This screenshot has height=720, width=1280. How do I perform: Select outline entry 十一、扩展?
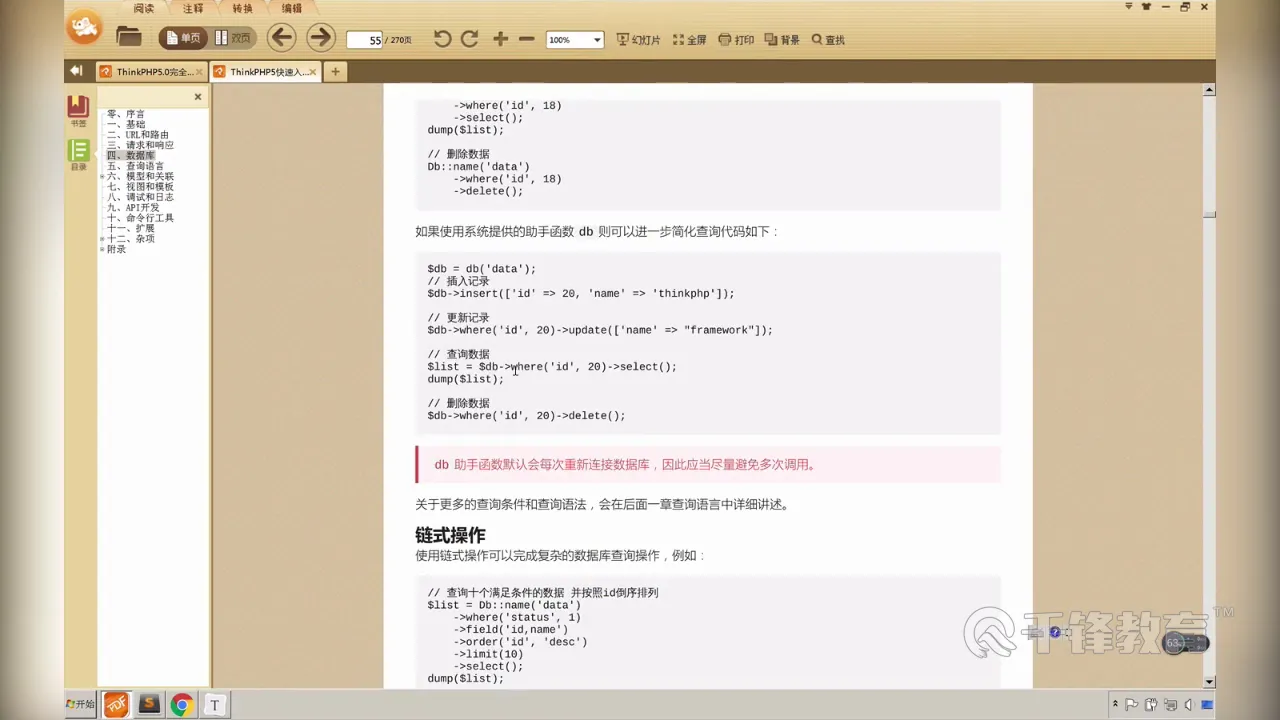pyautogui.click(x=131, y=228)
